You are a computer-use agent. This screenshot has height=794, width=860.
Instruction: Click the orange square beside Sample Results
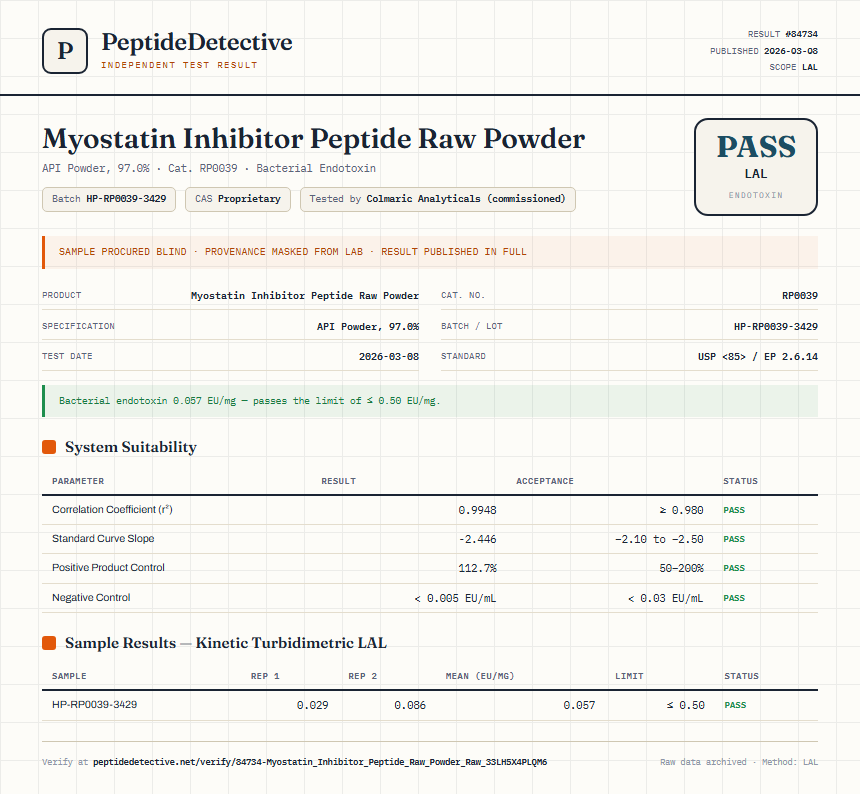tap(49, 643)
